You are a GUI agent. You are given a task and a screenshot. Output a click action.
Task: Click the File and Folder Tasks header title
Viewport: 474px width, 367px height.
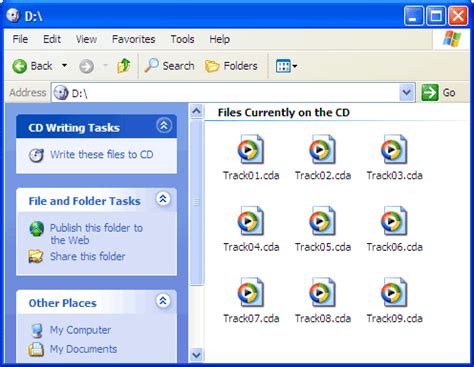[x=84, y=201]
